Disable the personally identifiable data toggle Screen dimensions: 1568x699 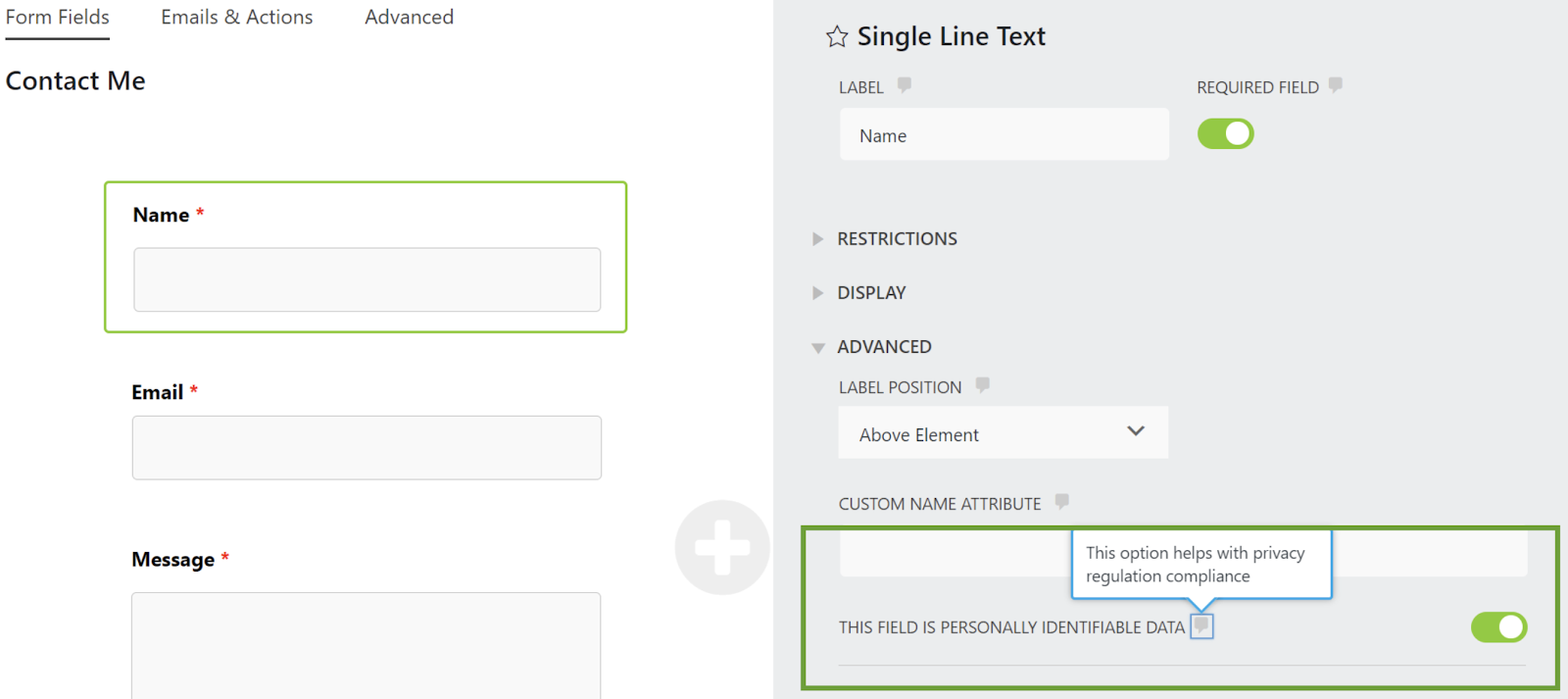(x=1498, y=627)
